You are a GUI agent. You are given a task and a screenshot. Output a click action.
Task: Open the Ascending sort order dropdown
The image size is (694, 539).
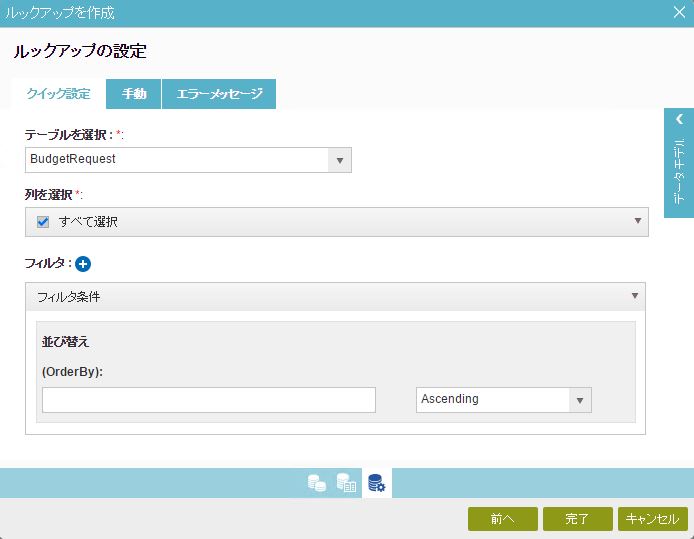580,400
